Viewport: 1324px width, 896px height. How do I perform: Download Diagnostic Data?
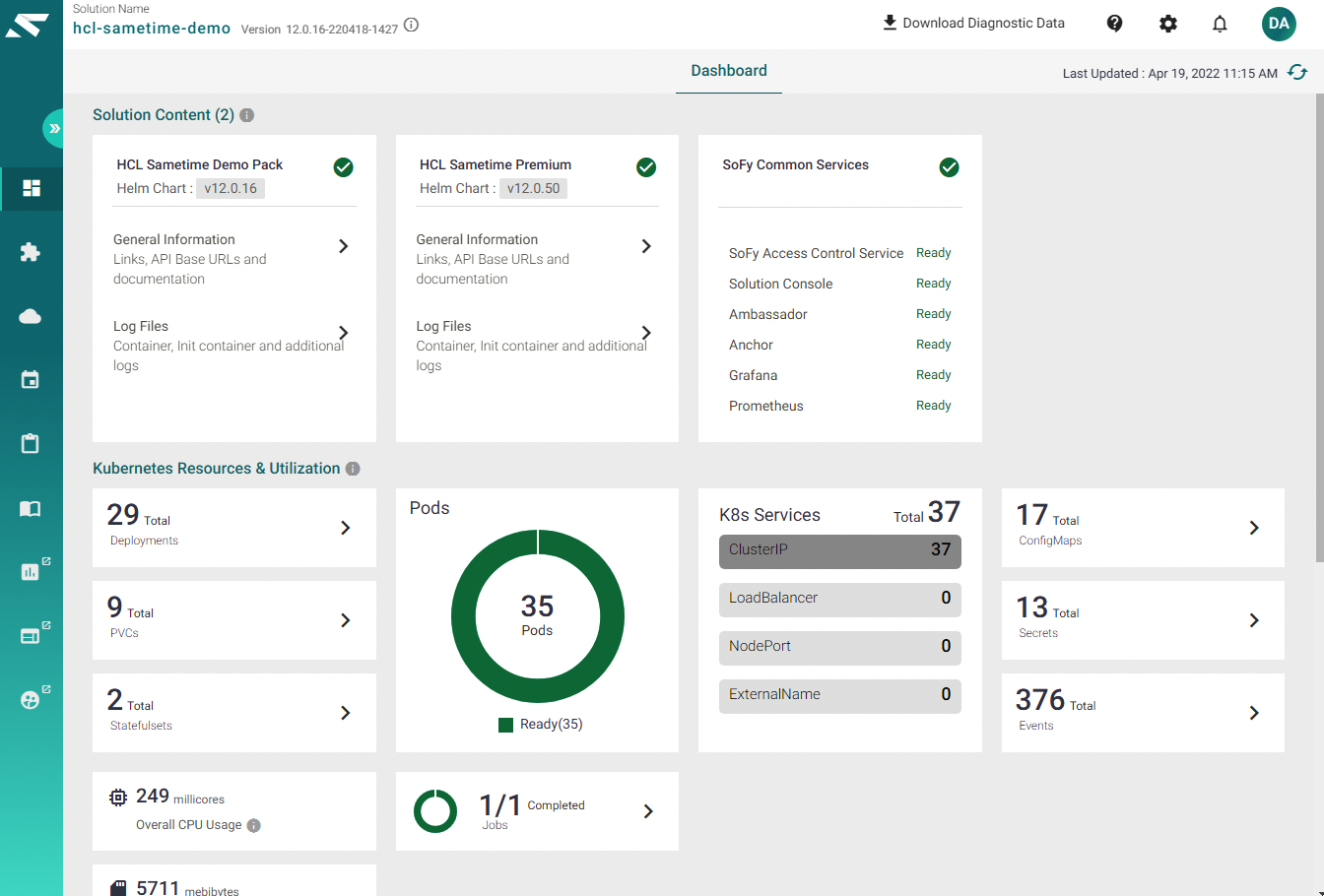tap(973, 23)
